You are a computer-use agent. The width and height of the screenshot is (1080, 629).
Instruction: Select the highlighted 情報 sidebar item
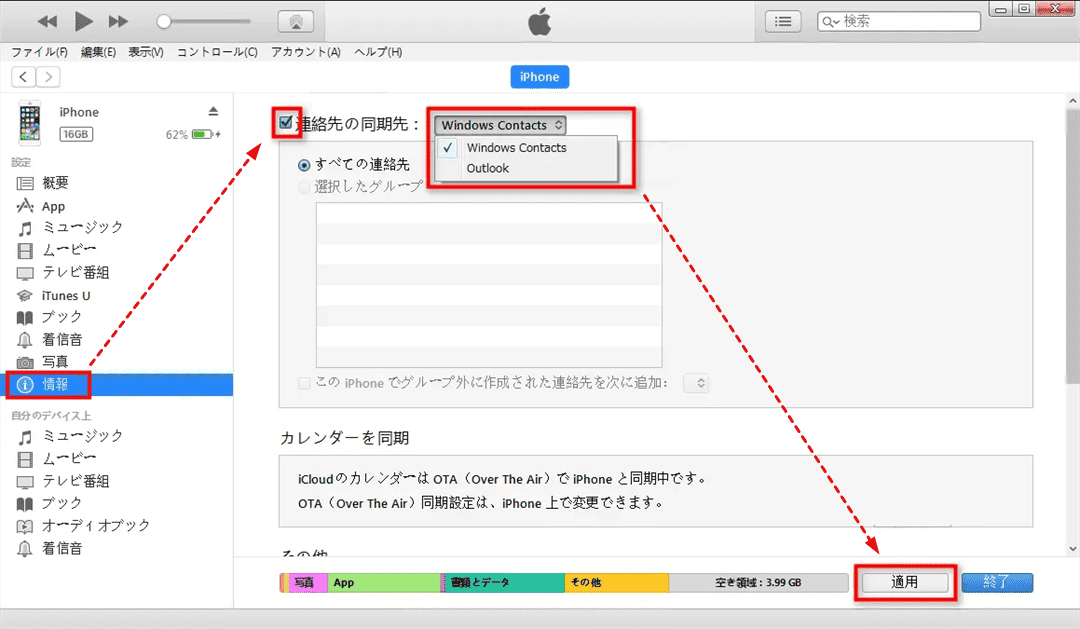(118, 384)
